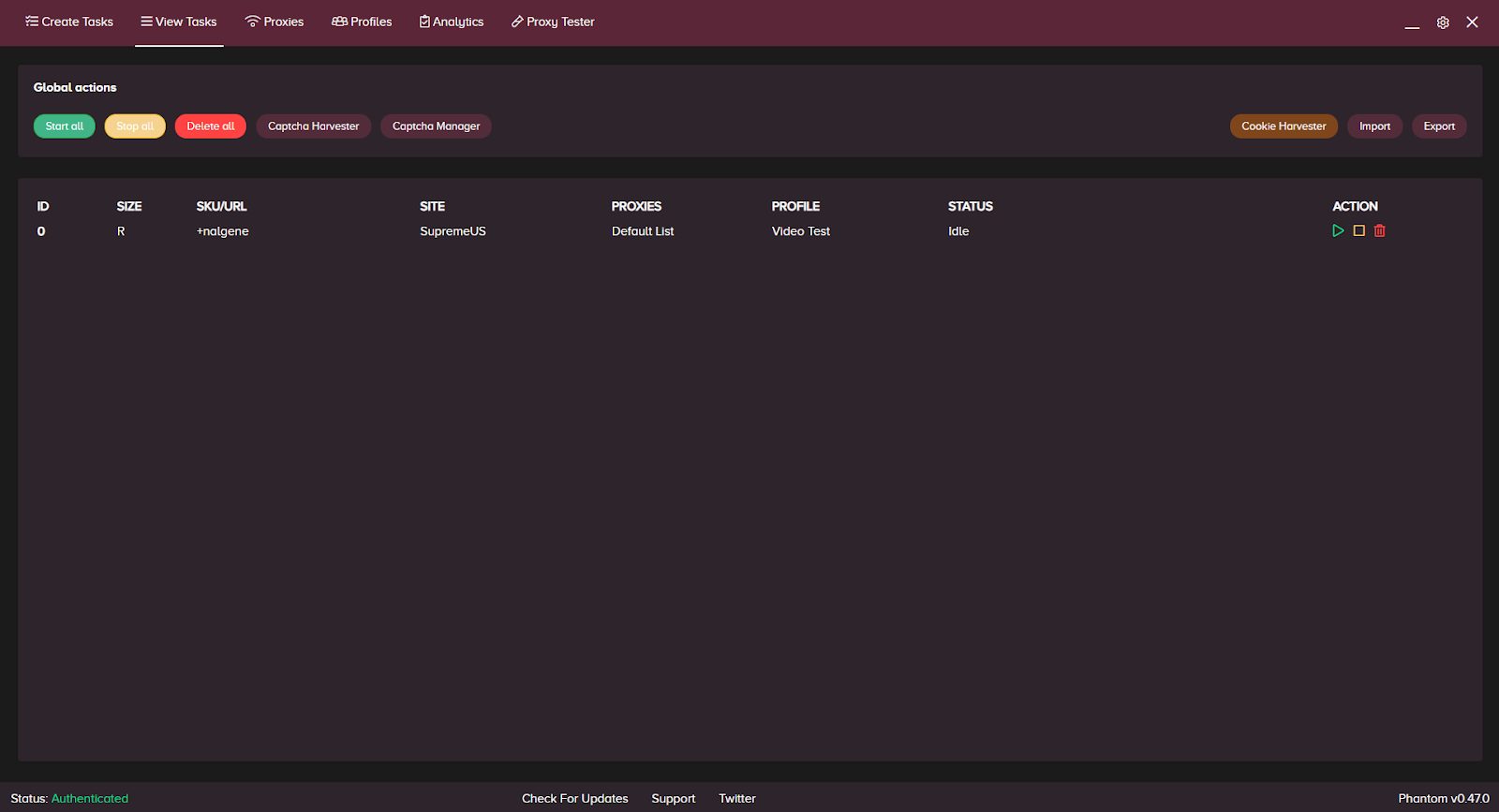Start task 0 with the green play icon
1499x812 pixels.
(x=1338, y=230)
